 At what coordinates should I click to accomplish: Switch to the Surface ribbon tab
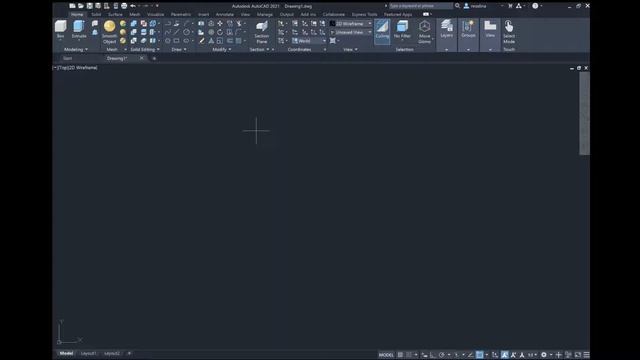click(x=115, y=14)
